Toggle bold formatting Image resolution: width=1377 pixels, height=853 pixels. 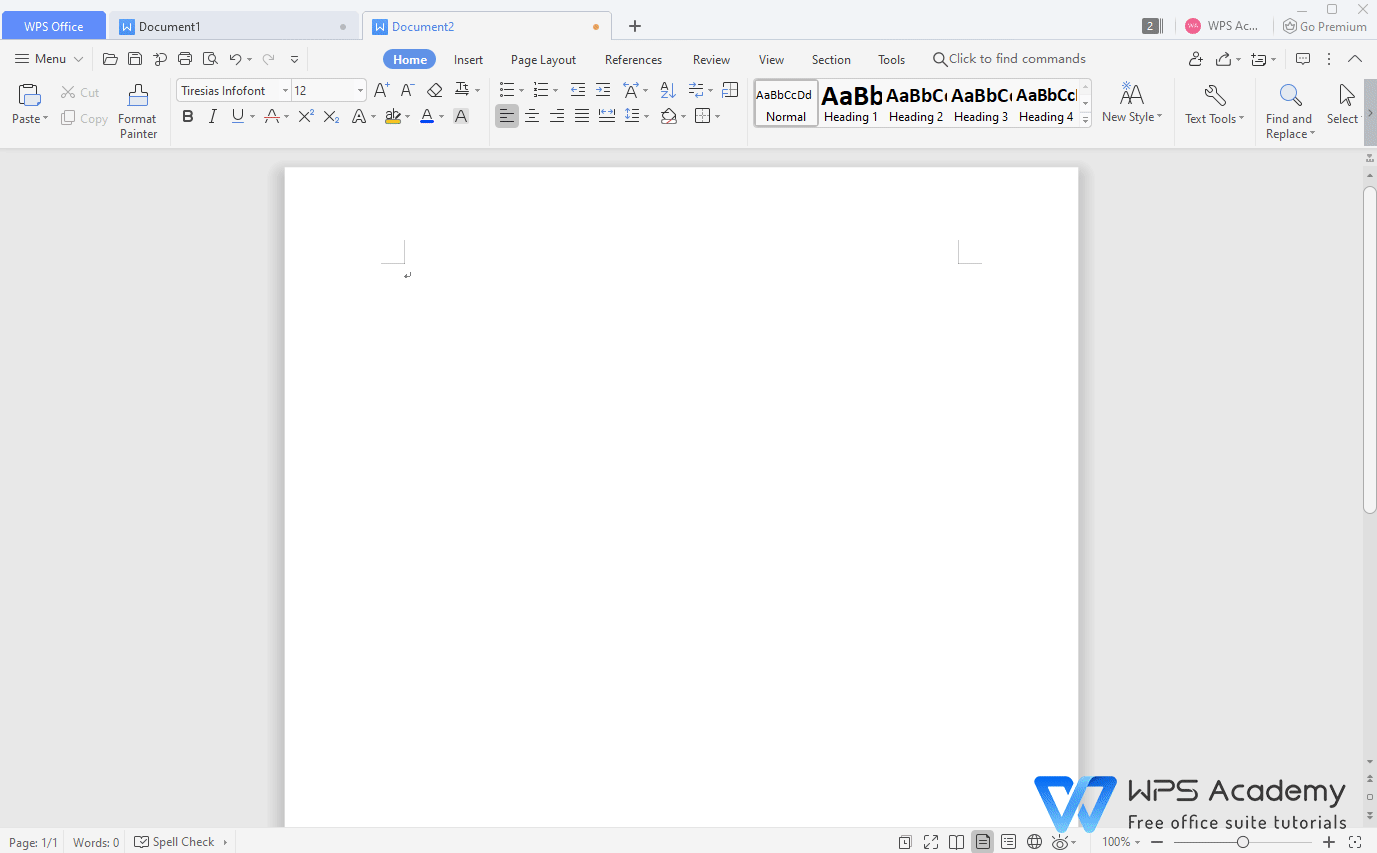[x=187, y=116]
